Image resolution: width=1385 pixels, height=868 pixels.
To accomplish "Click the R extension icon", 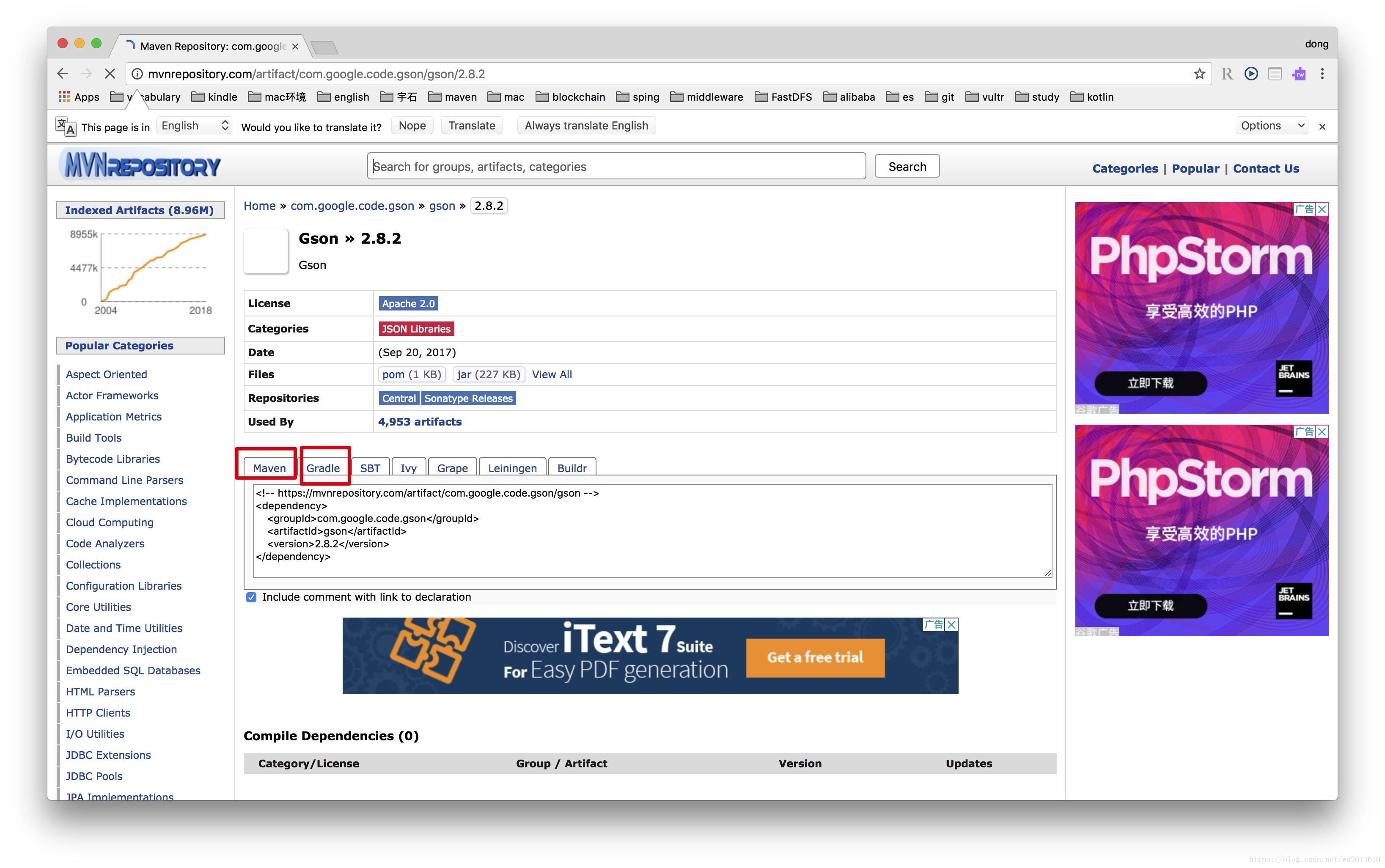I will 1227,74.
